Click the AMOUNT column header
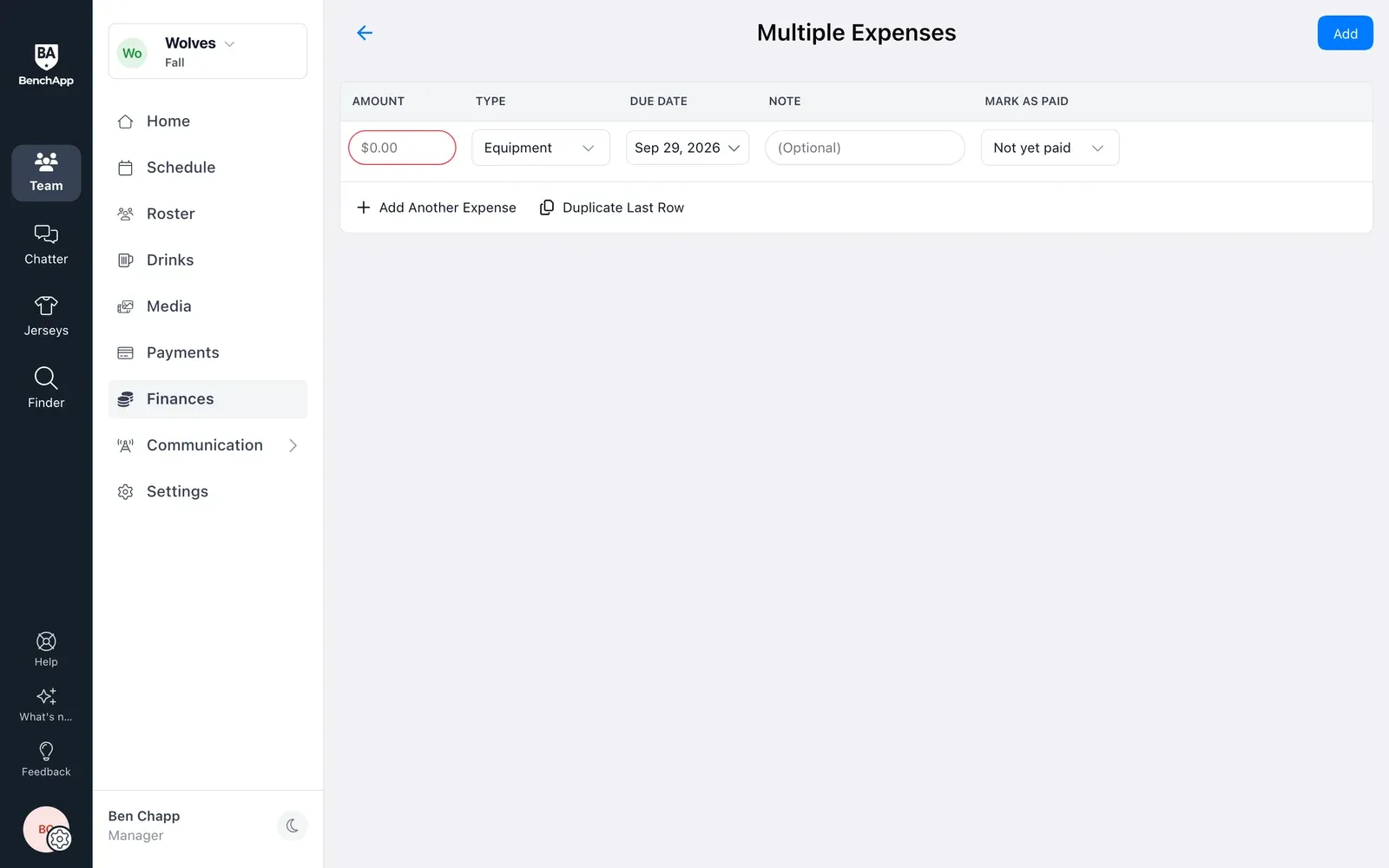This screenshot has width=1389, height=868. coord(379,102)
